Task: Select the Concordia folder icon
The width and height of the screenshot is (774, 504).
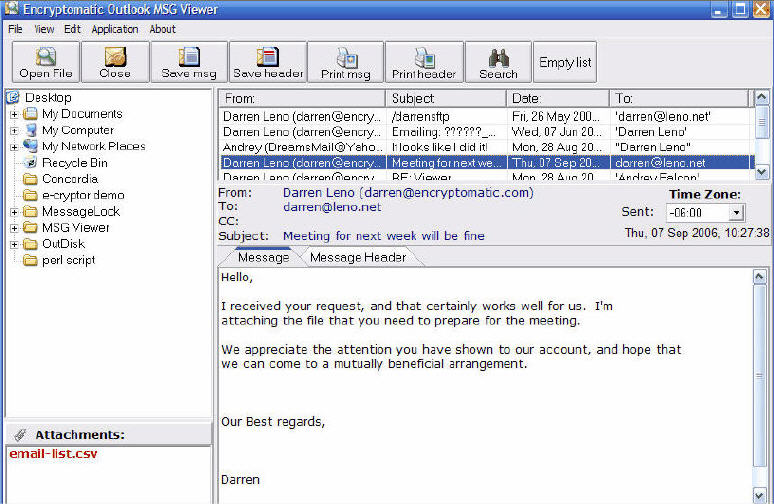Action: pos(31,179)
